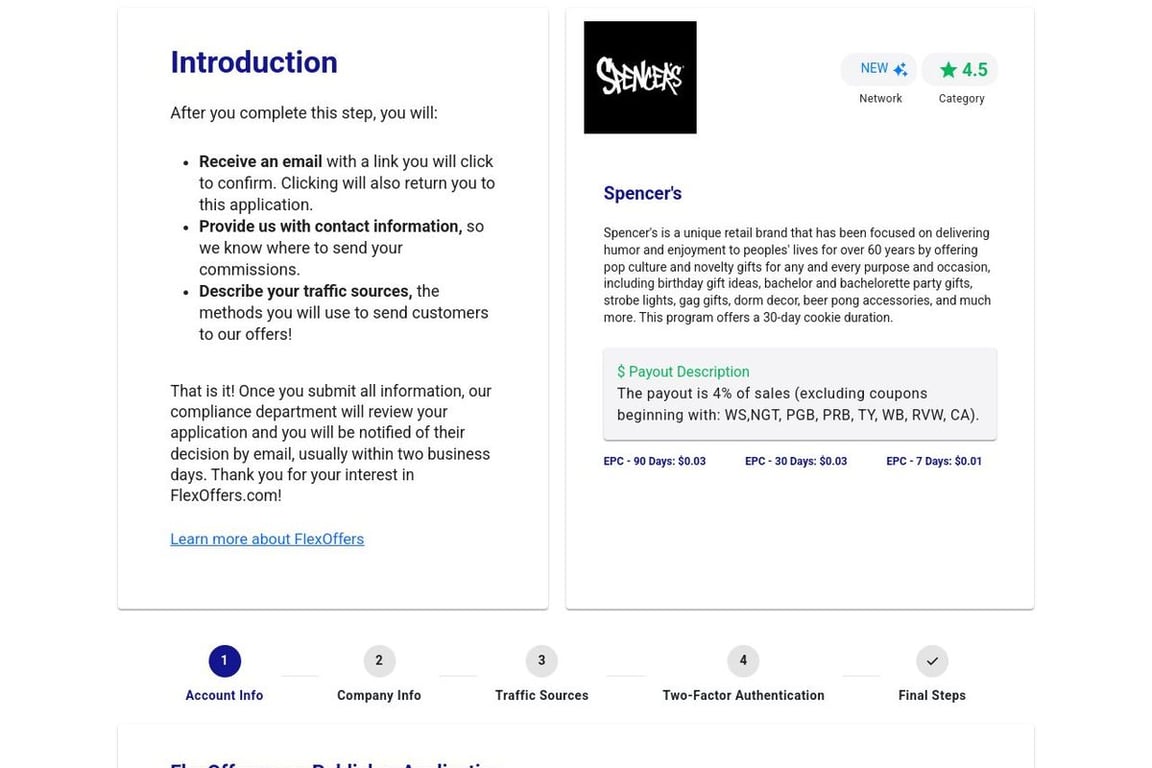Viewport: 1152px width, 768px height.
Task: Click the Final Steps label
Action: pos(932,695)
